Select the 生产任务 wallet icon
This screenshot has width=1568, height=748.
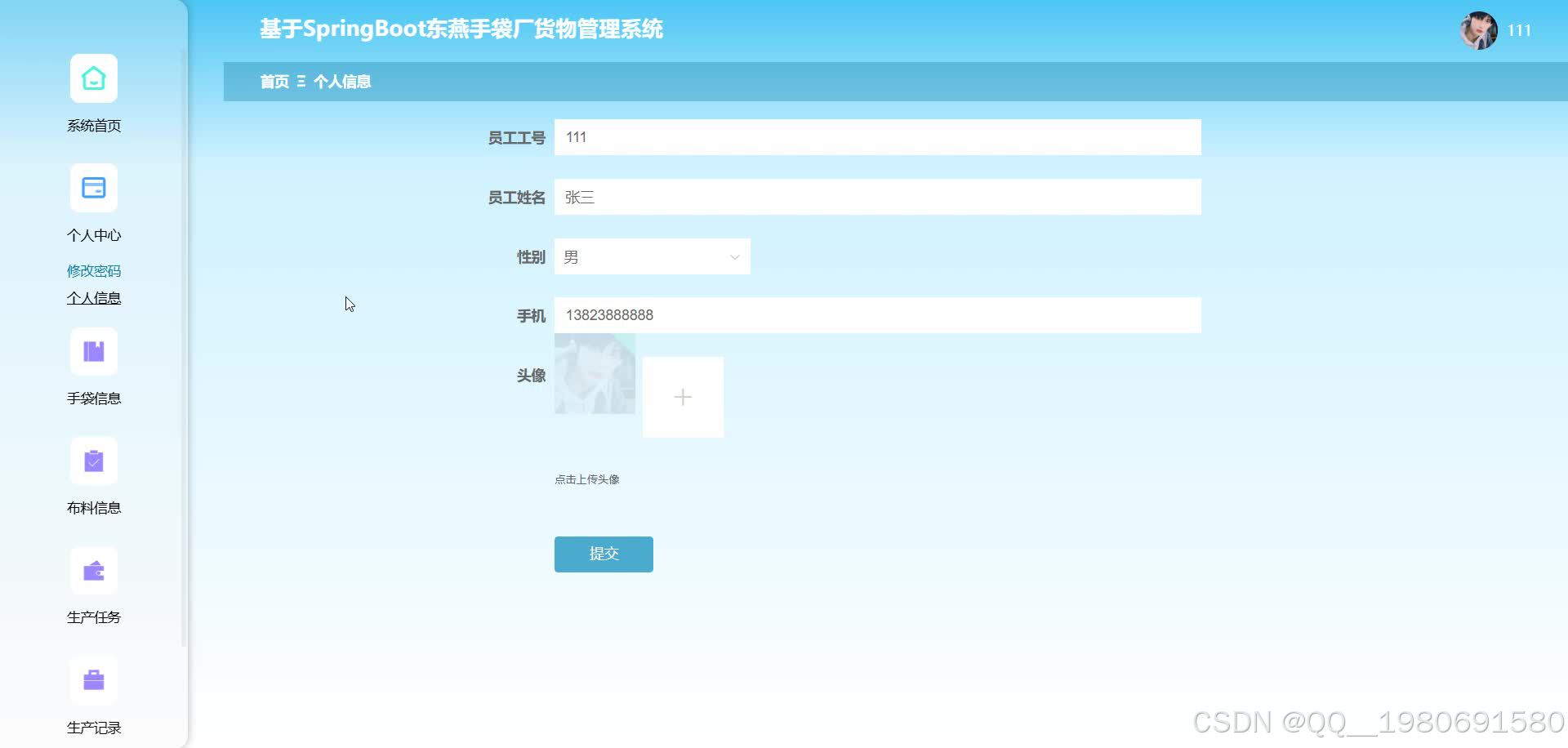(x=93, y=570)
